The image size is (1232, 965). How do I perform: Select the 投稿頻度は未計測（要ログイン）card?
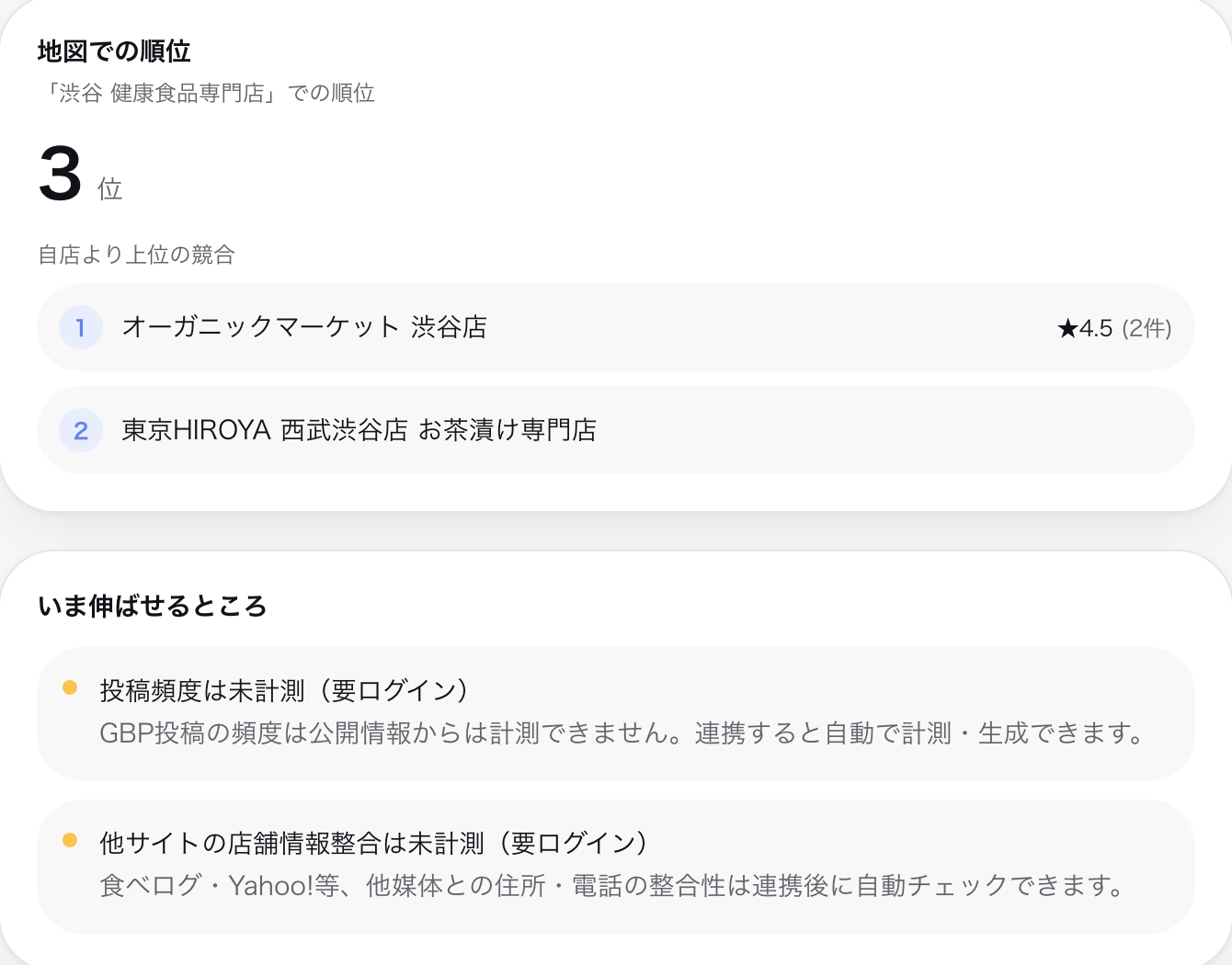(x=616, y=714)
